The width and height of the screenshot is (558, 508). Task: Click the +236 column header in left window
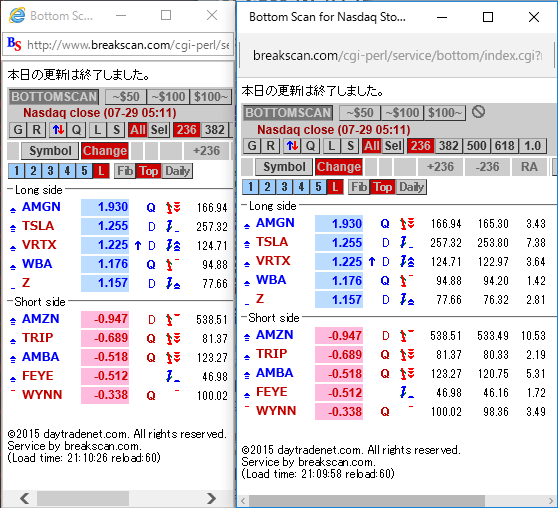click(206, 151)
